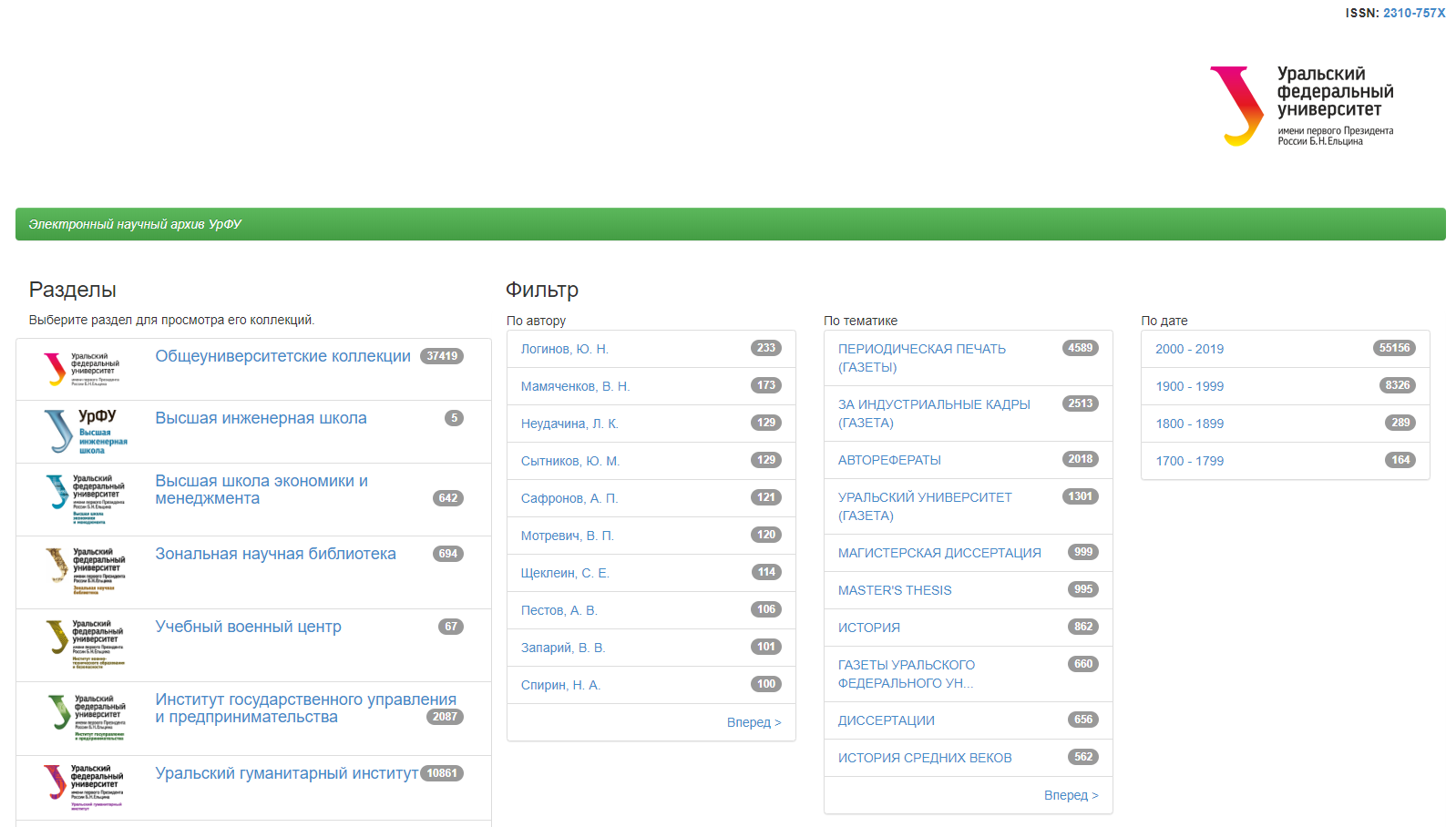This screenshot has height=827, width=1456.
Task: Open Институт государственного управления и предпринимательства
Action: (x=305, y=708)
